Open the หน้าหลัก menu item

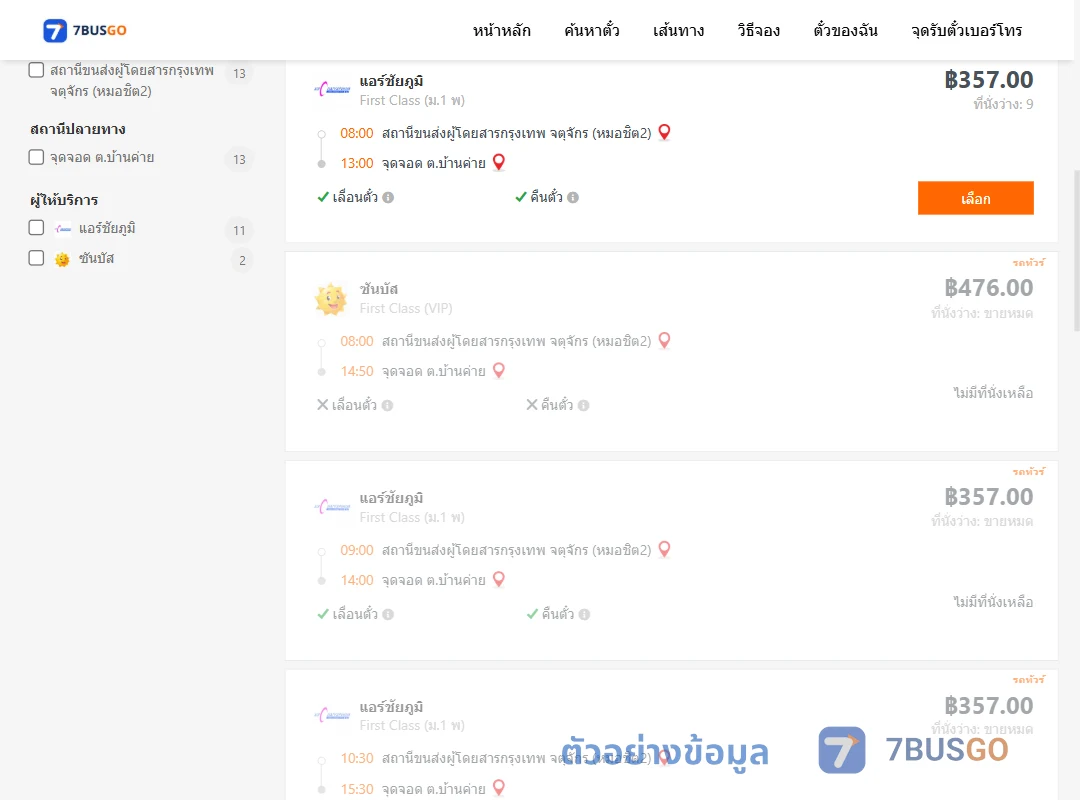tap(501, 30)
